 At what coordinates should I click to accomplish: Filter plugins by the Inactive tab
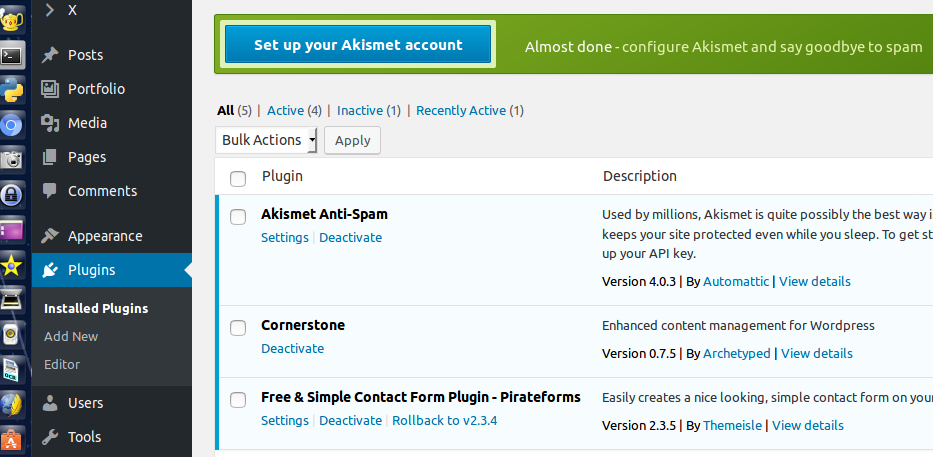coord(359,110)
